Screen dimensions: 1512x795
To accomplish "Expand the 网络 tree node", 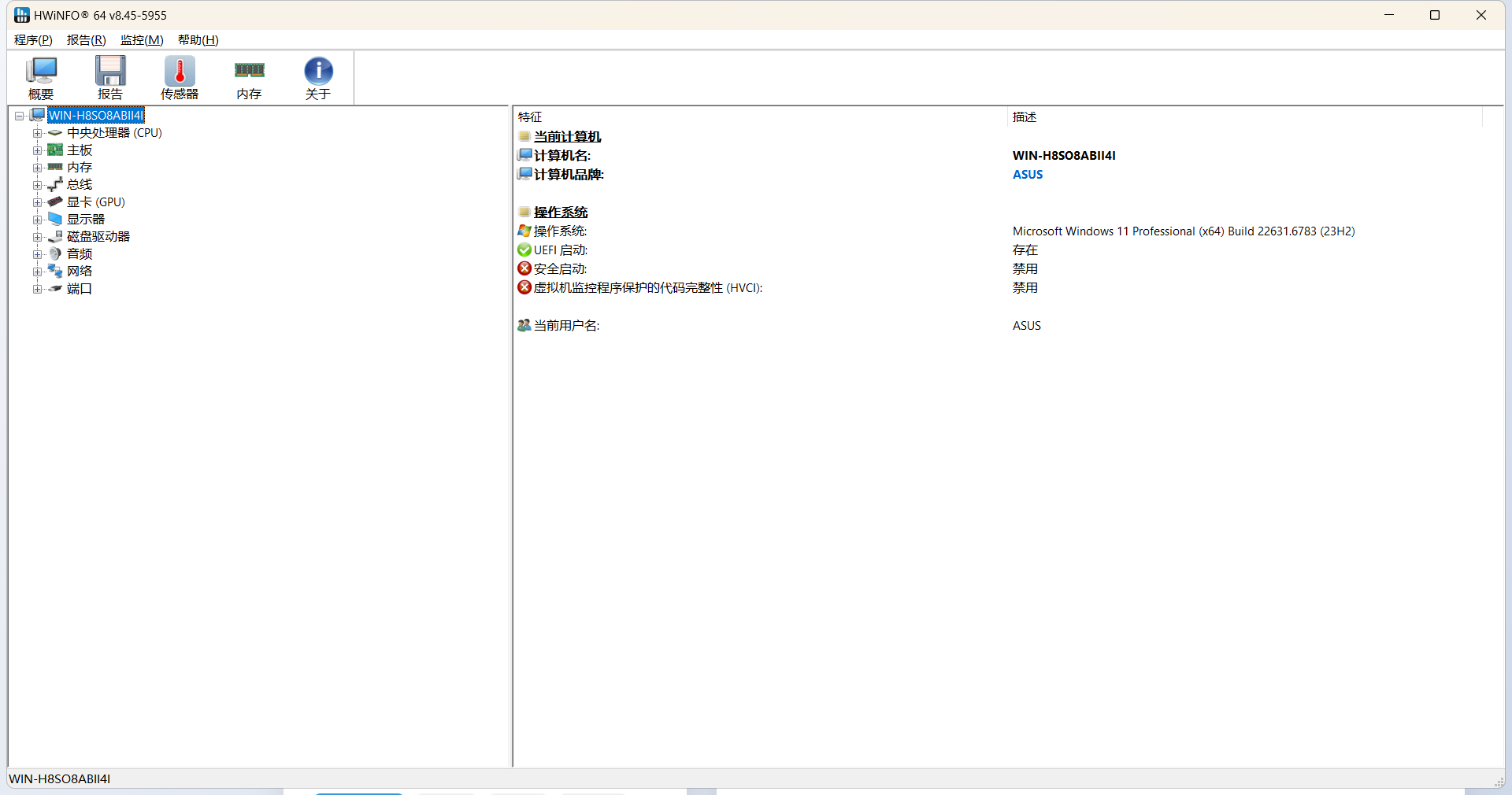I will click(37, 272).
